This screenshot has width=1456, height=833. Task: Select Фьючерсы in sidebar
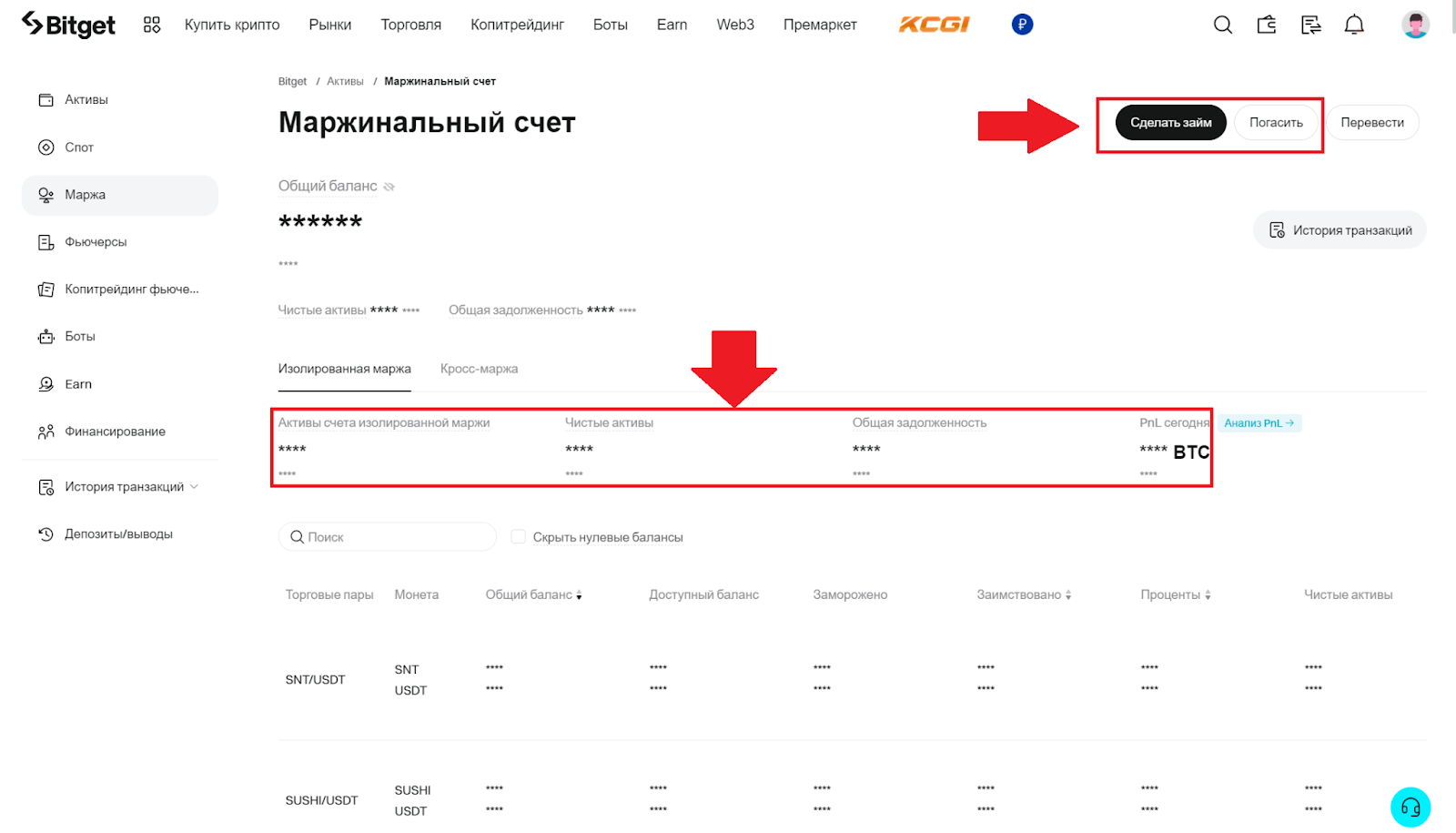[120, 242]
